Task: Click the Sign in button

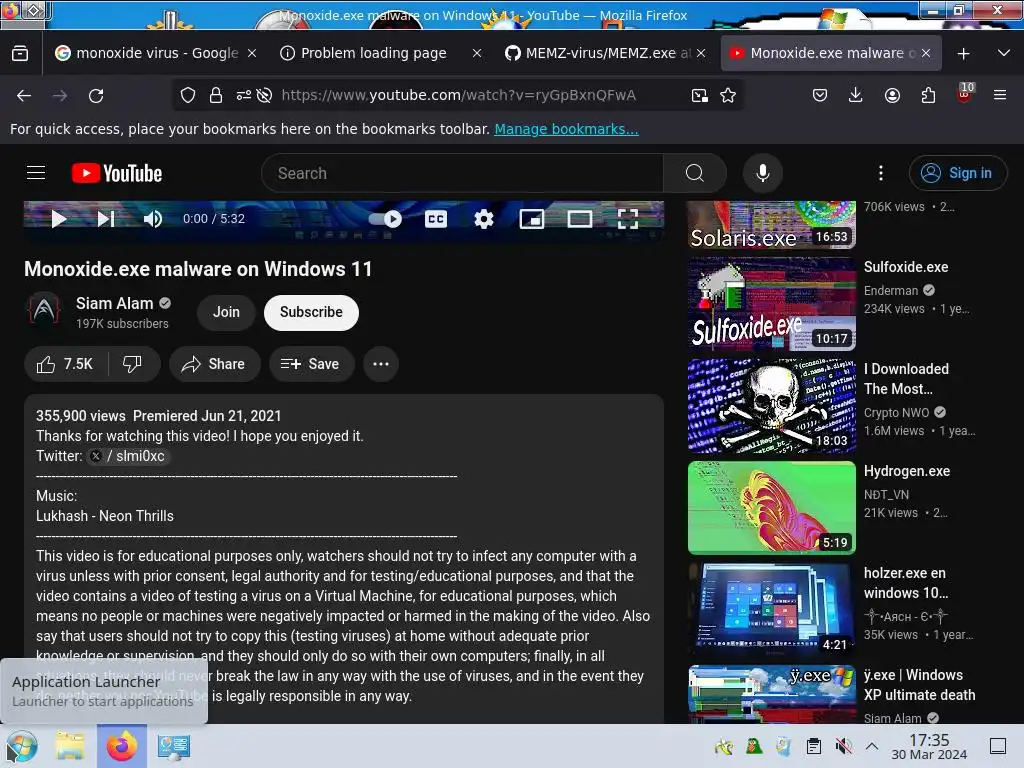Action: coord(958,173)
